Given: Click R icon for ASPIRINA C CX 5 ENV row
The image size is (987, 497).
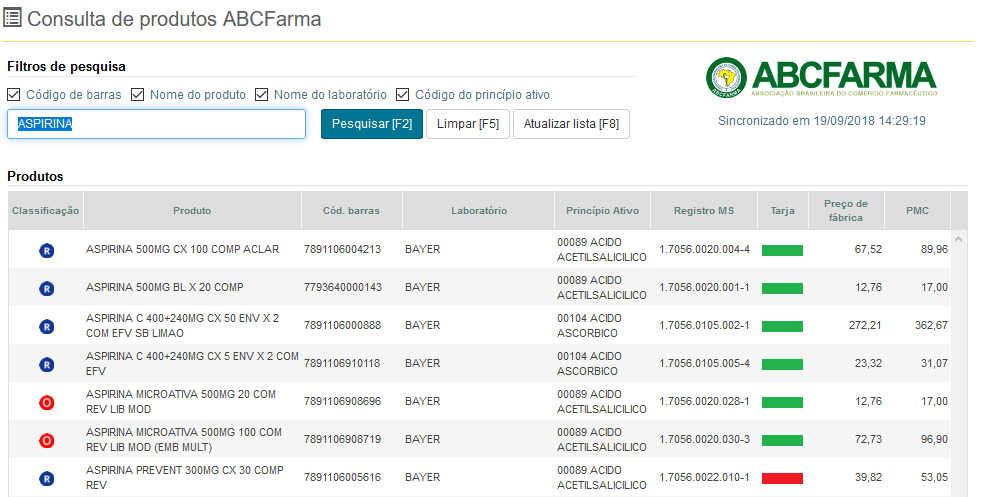Looking at the screenshot, I should (47, 364).
